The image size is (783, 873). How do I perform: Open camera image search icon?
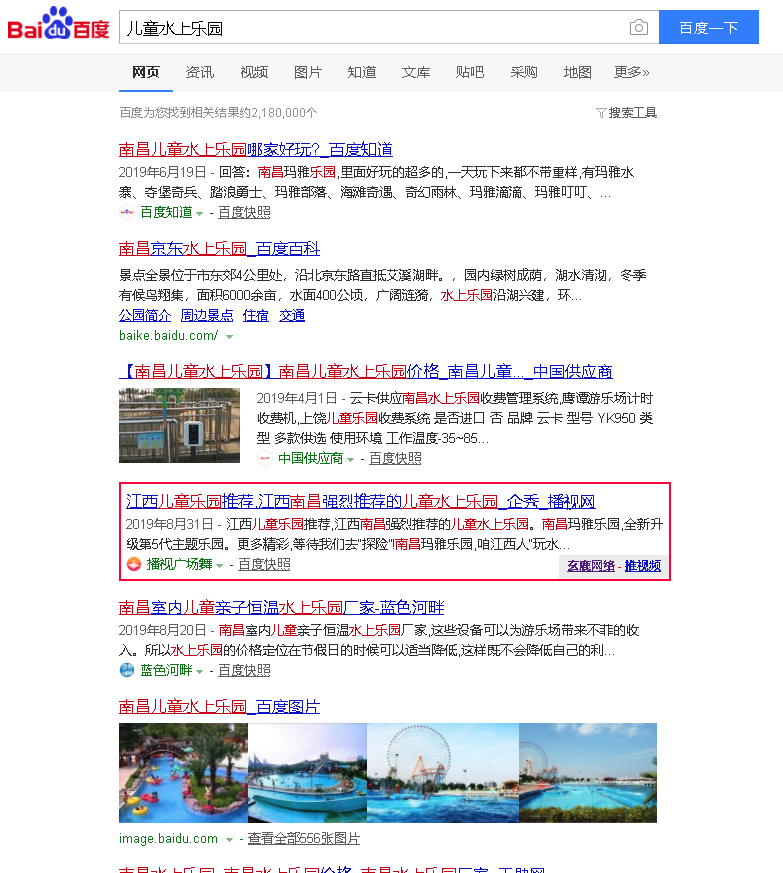639,27
